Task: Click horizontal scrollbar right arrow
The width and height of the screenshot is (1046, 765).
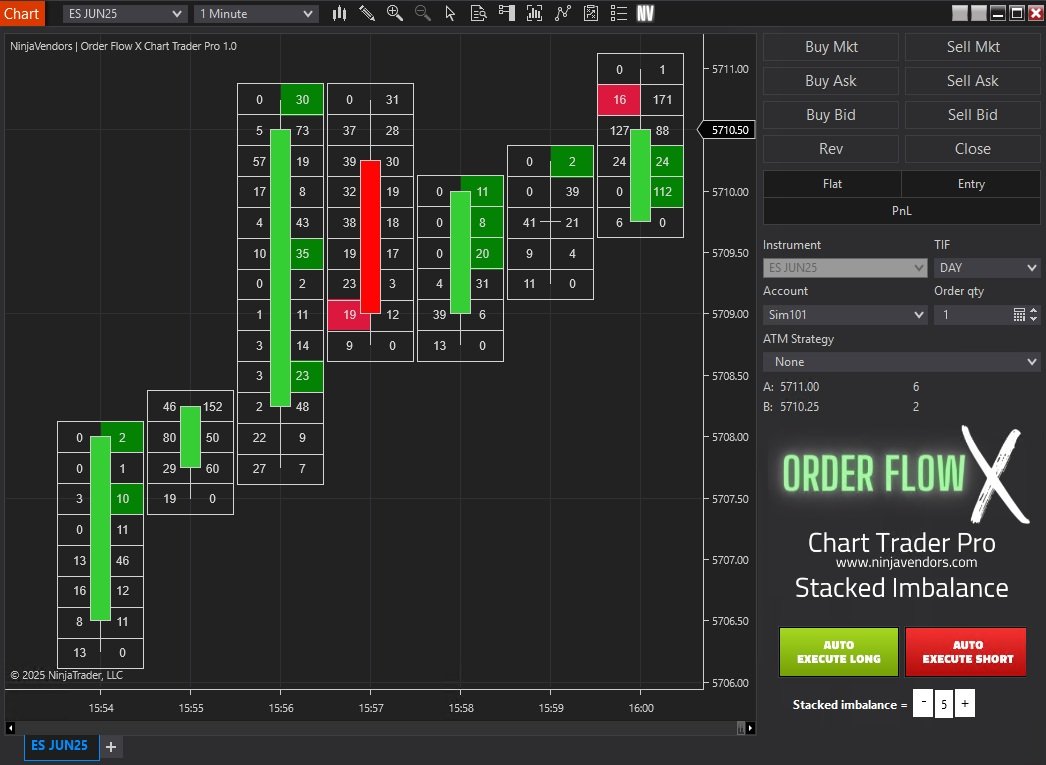Action: pos(750,728)
